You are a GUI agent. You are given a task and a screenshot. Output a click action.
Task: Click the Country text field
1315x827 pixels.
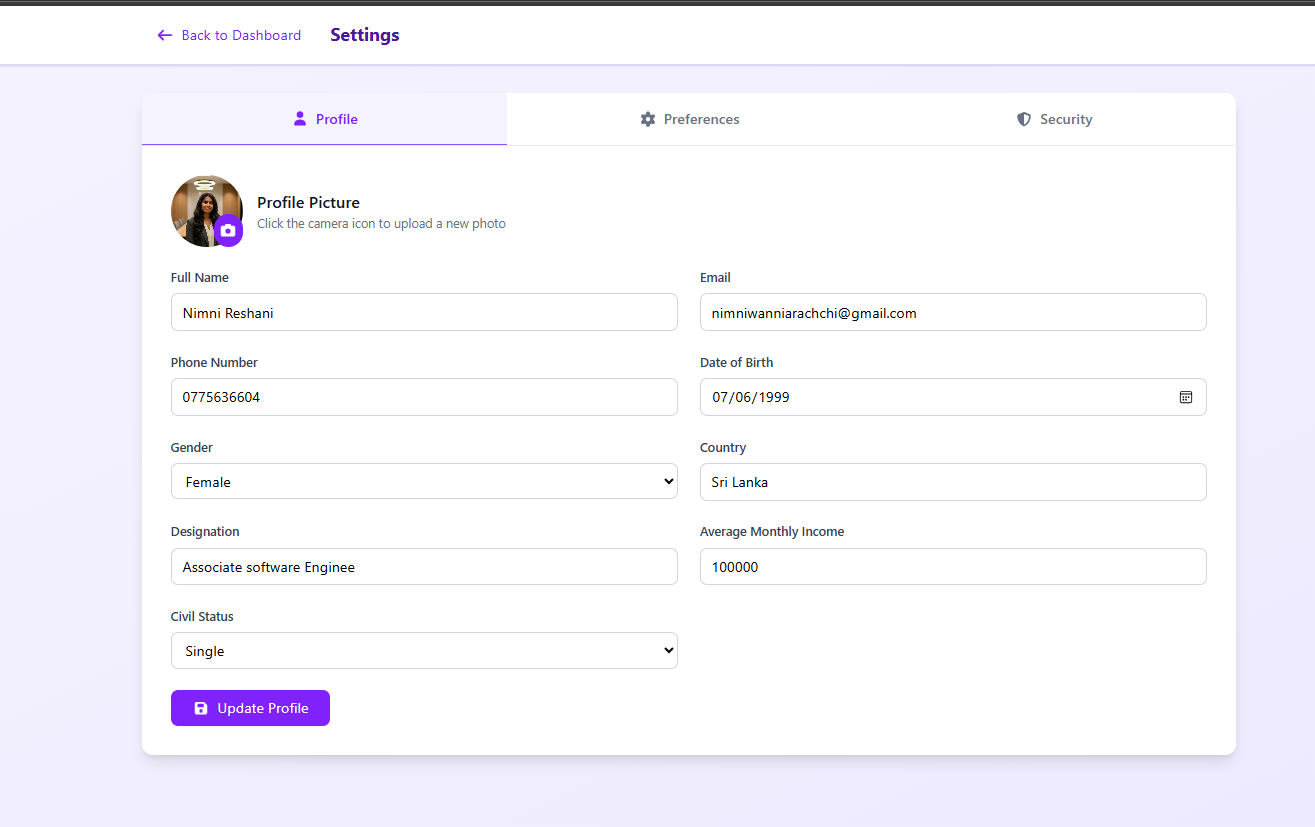click(953, 482)
